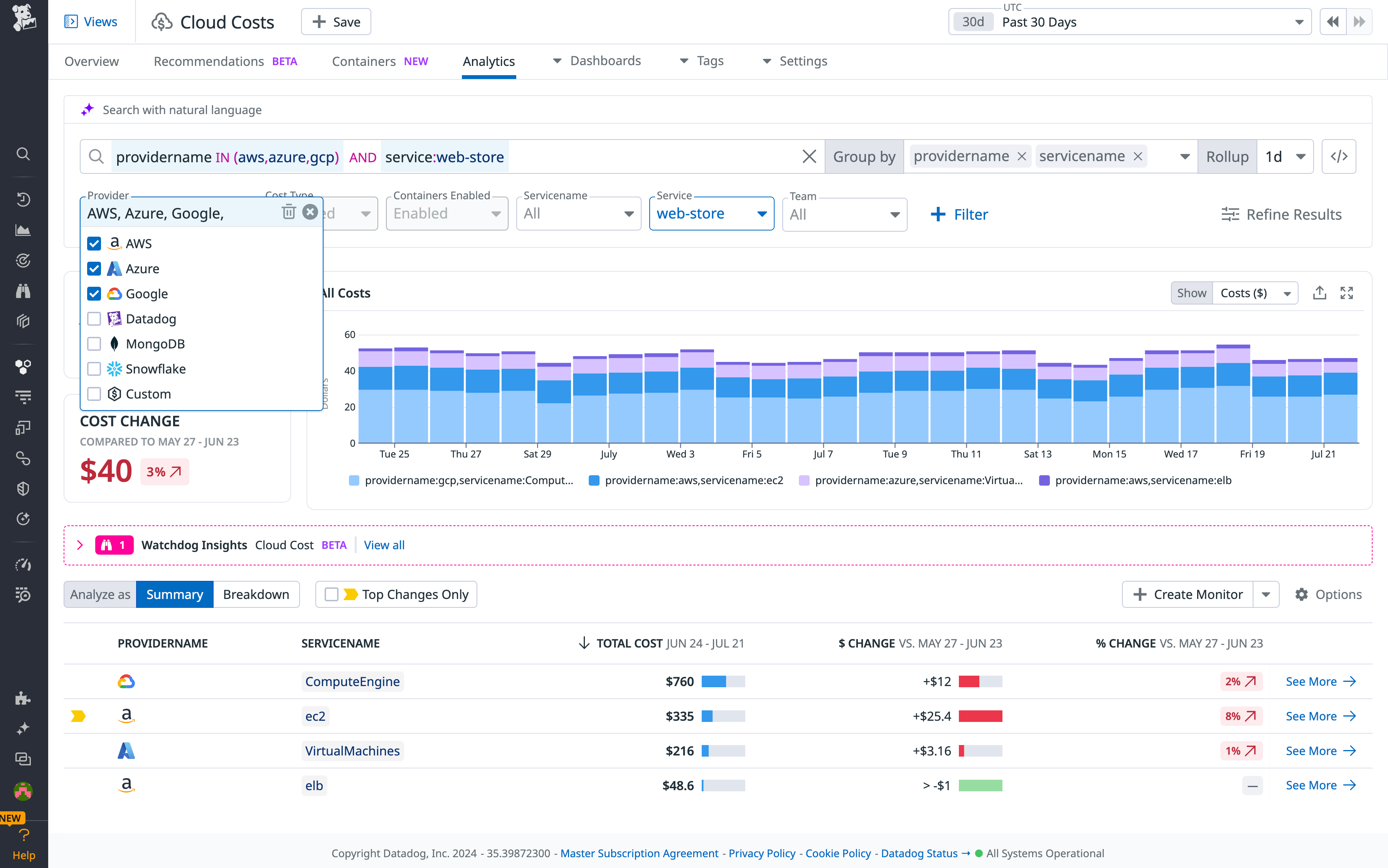
Task: Toggle the Top Changes Only switch
Action: tap(331, 594)
